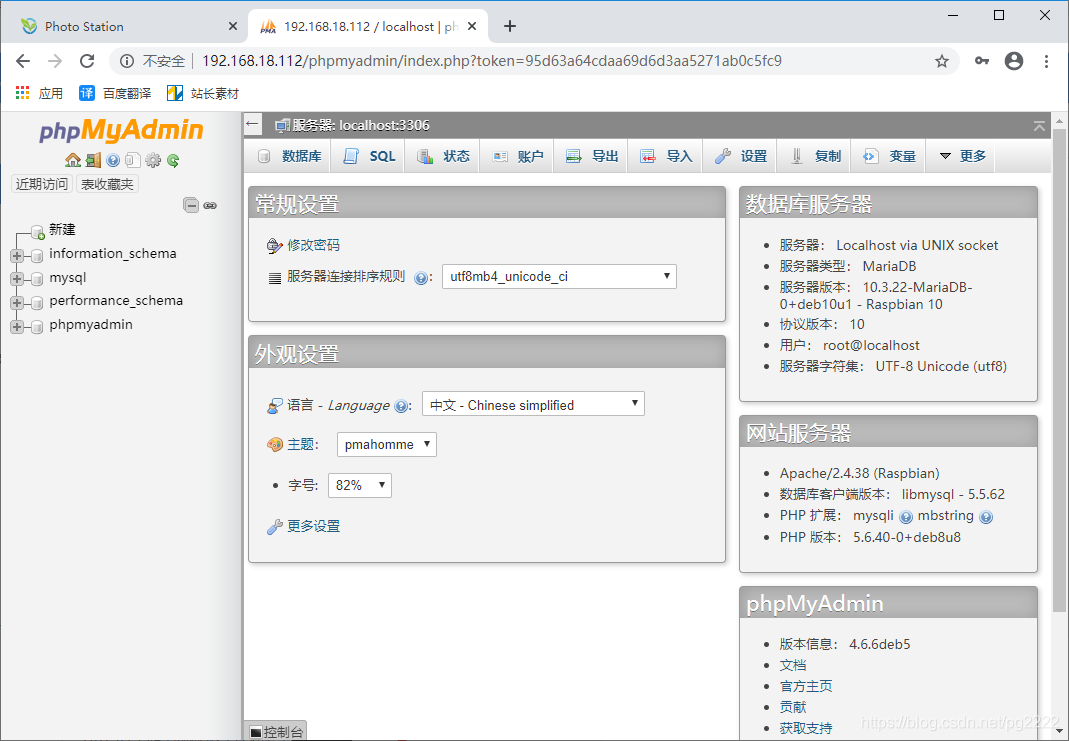Click the saved passwords key icon
Image resolution: width=1069 pixels, height=741 pixels.
coord(982,61)
